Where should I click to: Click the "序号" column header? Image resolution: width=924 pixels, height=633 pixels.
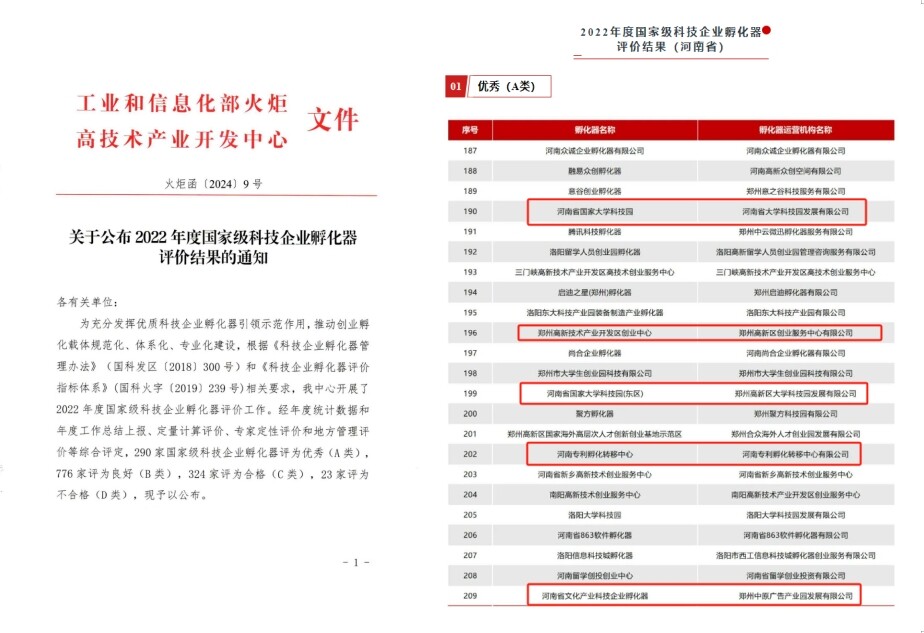tap(470, 130)
